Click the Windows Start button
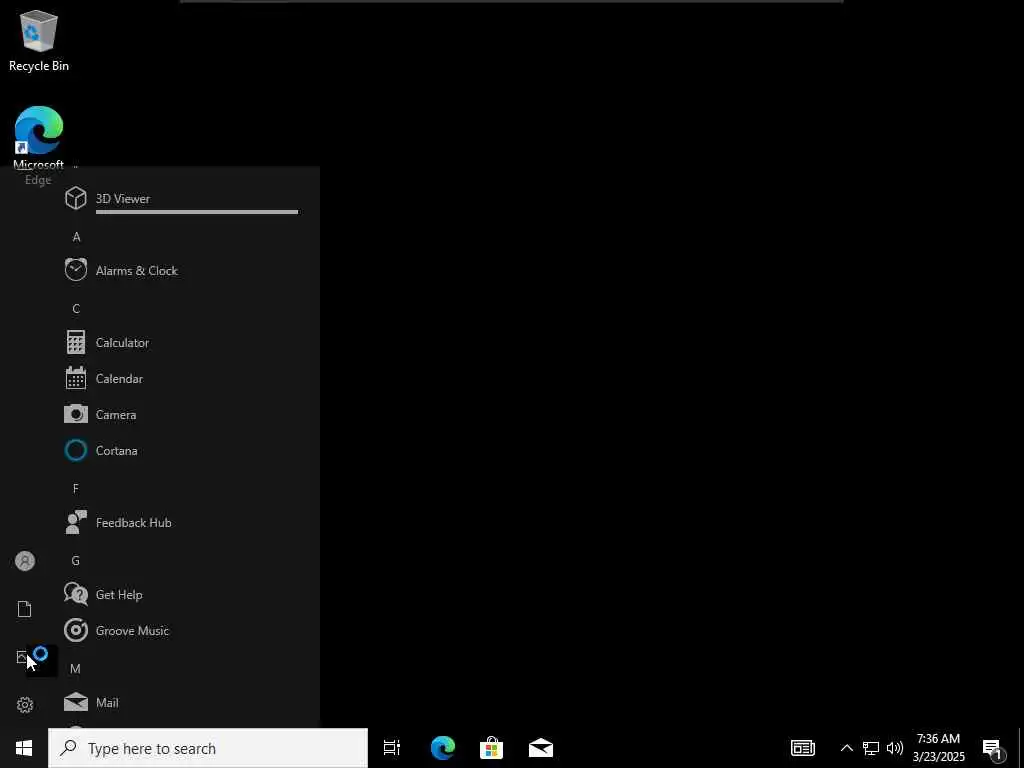The image size is (1024, 768). [24, 748]
